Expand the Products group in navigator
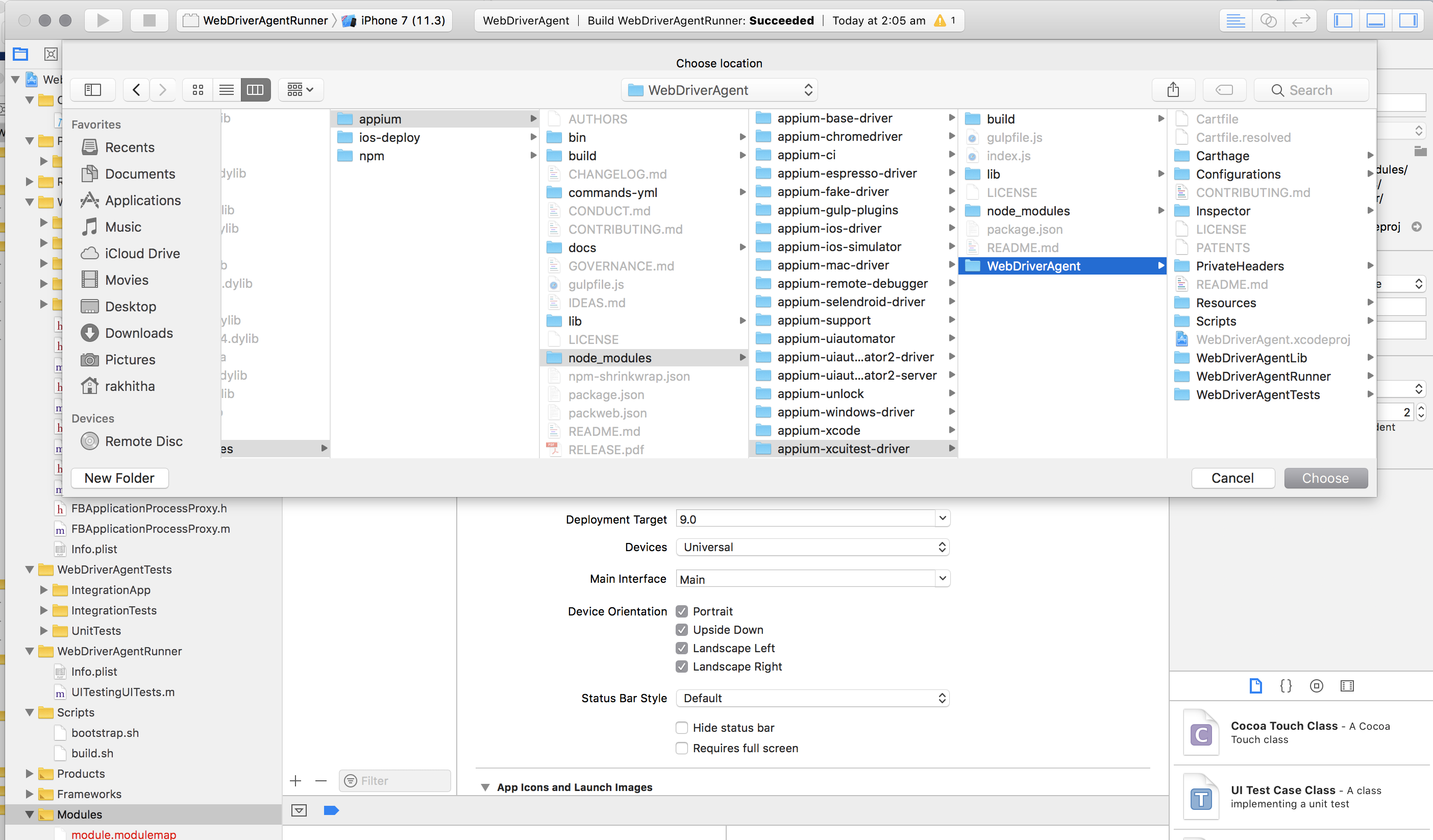The height and width of the screenshot is (840, 1433). point(30,774)
